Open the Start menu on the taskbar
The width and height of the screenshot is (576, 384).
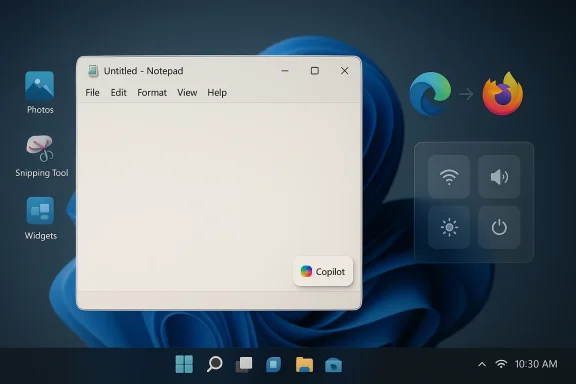coord(184,364)
